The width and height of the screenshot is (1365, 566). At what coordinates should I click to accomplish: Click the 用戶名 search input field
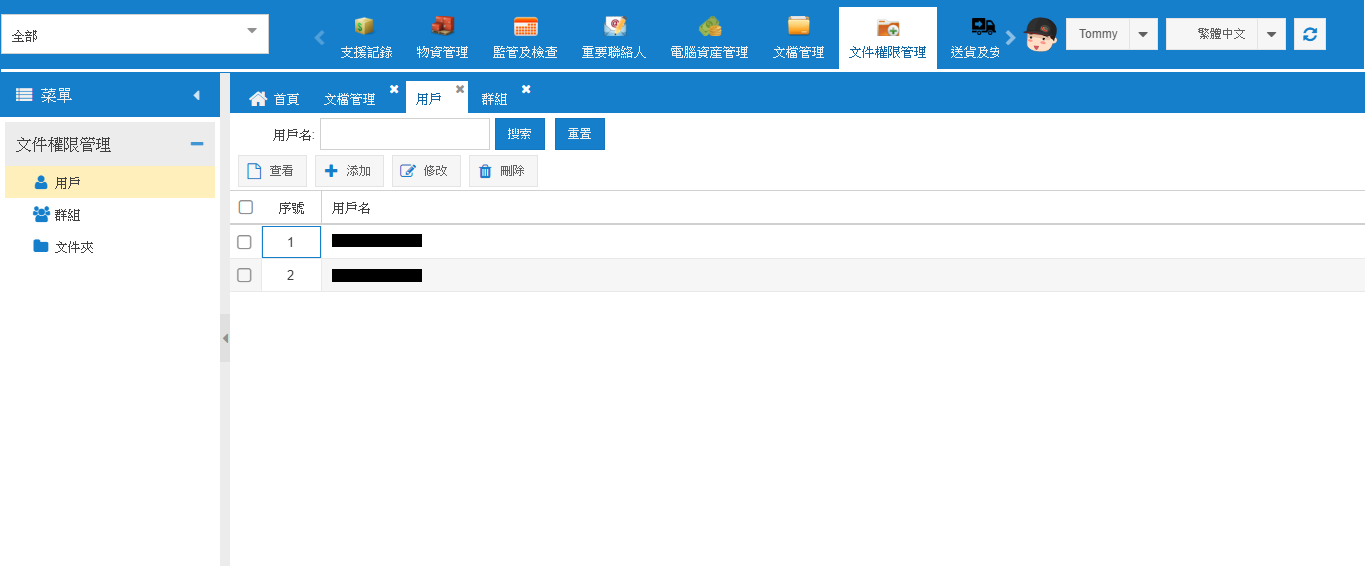pos(404,134)
